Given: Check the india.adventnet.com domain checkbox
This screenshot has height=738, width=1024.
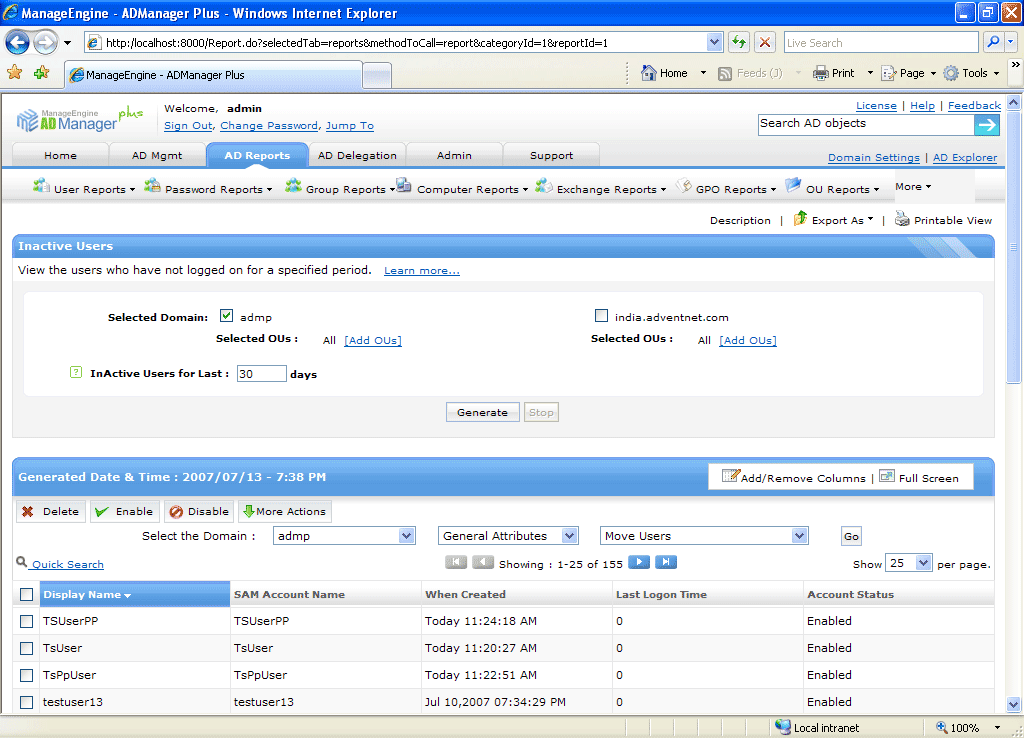Looking at the screenshot, I should [x=601, y=315].
